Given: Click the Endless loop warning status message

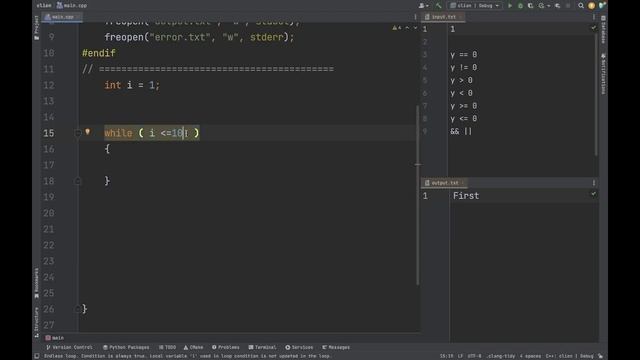Looking at the screenshot, I should pyautogui.click(x=187, y=356).
